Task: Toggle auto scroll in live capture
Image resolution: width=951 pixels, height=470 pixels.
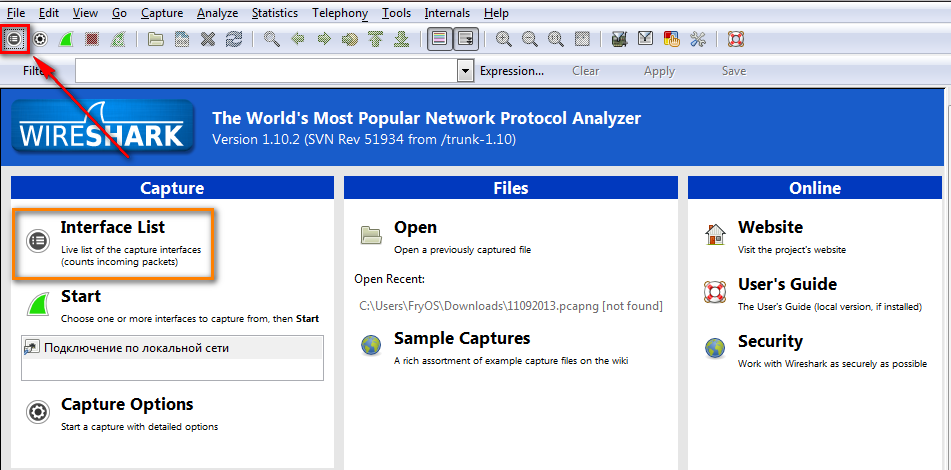Action: point(465,39)
